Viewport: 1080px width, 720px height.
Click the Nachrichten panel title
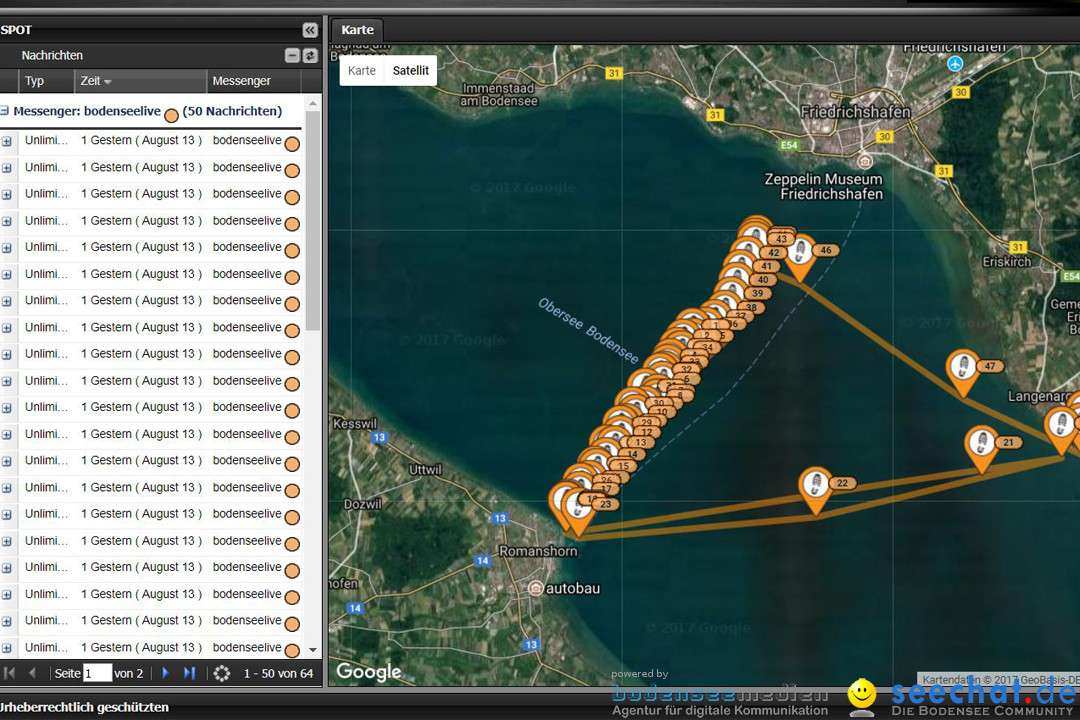(52, 55)
